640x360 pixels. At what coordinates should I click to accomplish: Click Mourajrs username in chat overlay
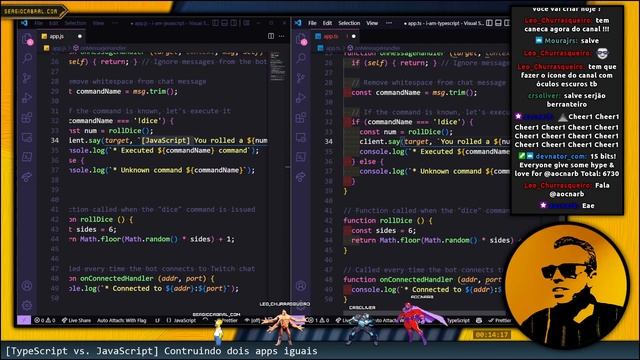point(560,41)
